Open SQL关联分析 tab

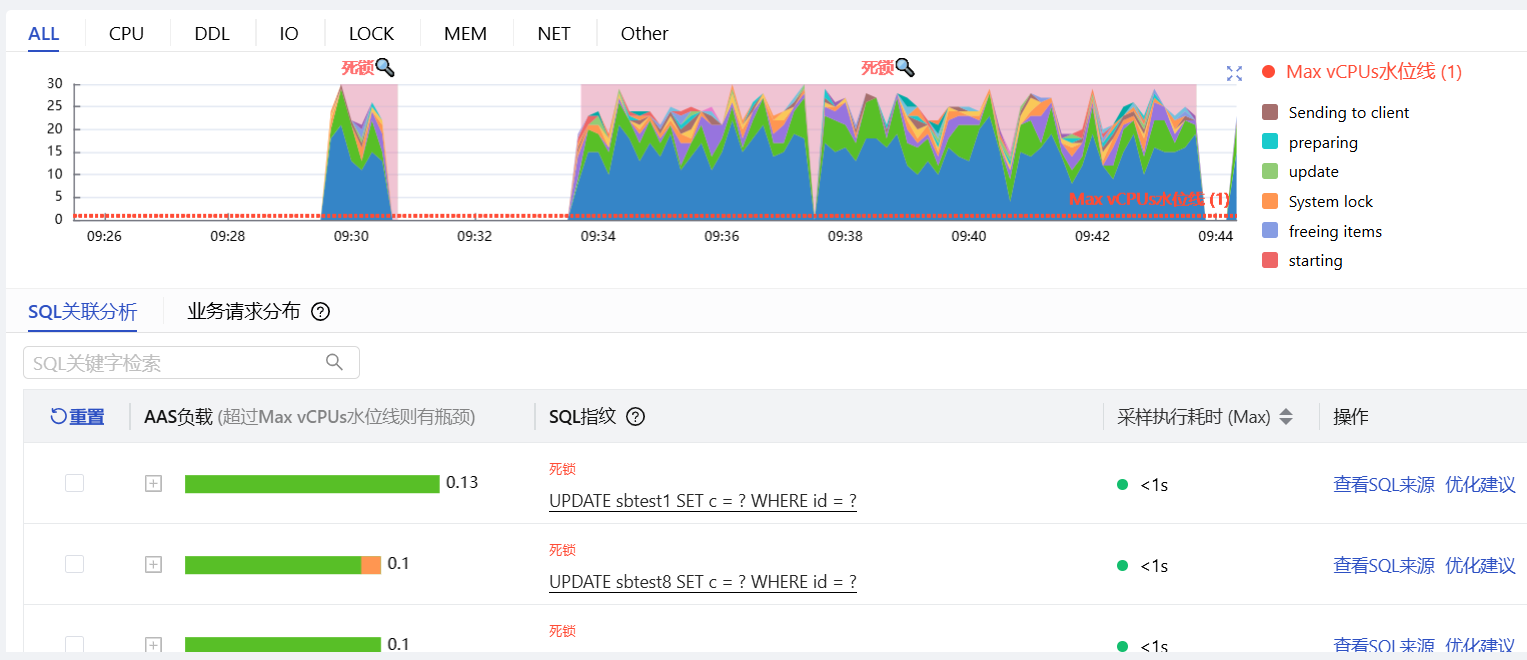click(82, 311)
